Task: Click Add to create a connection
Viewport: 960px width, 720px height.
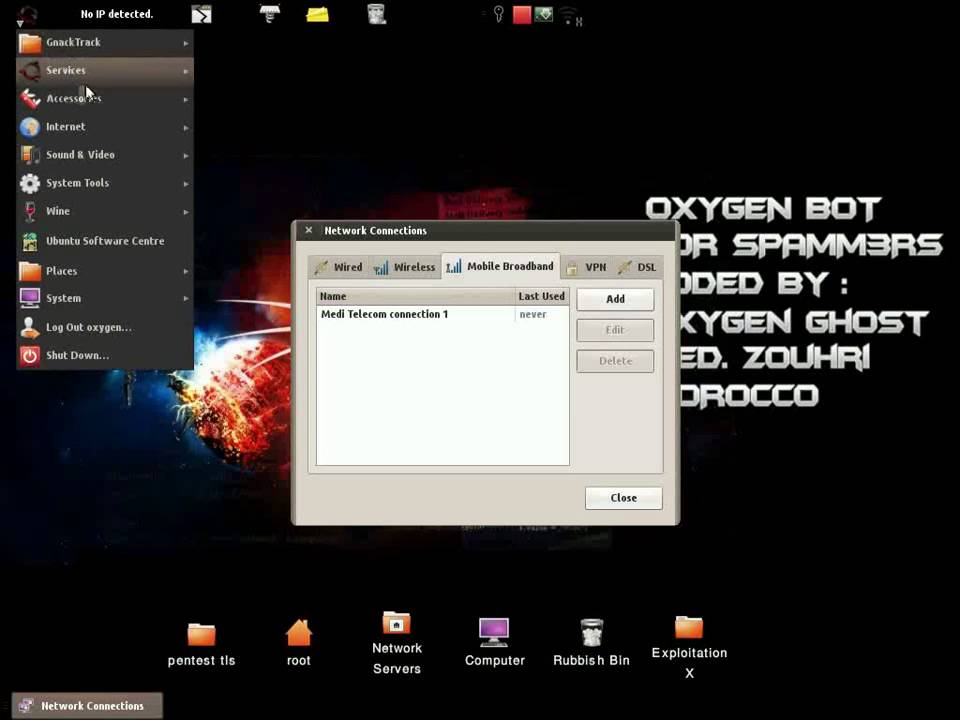Action: pyautogui.click(x=615, y=299)
